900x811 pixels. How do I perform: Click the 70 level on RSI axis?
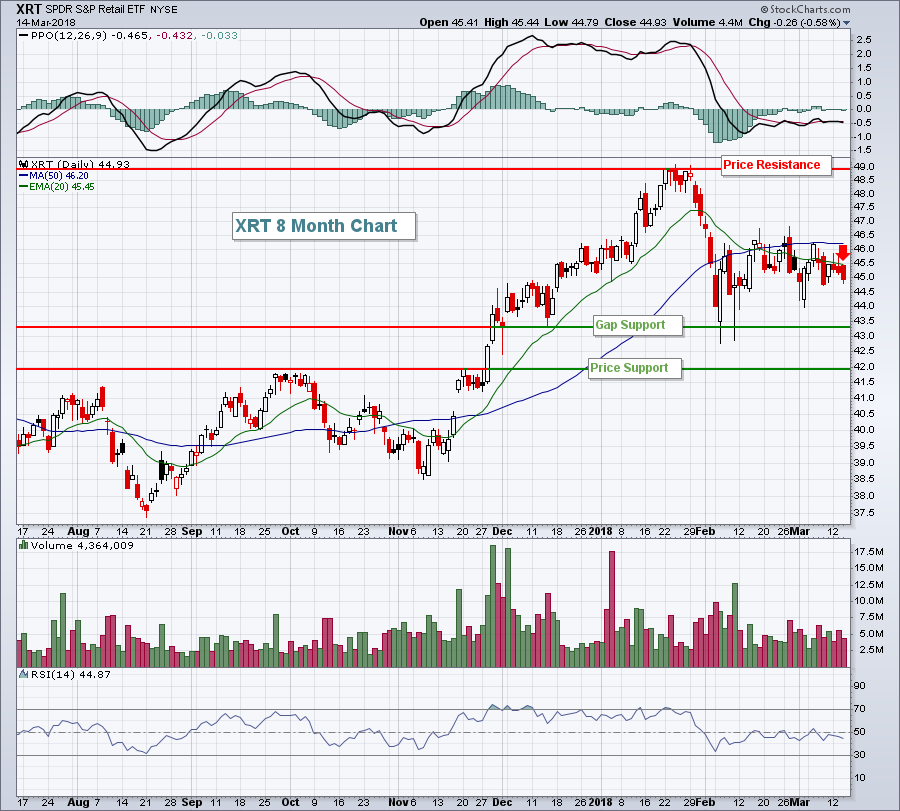[x=860, y=709]
